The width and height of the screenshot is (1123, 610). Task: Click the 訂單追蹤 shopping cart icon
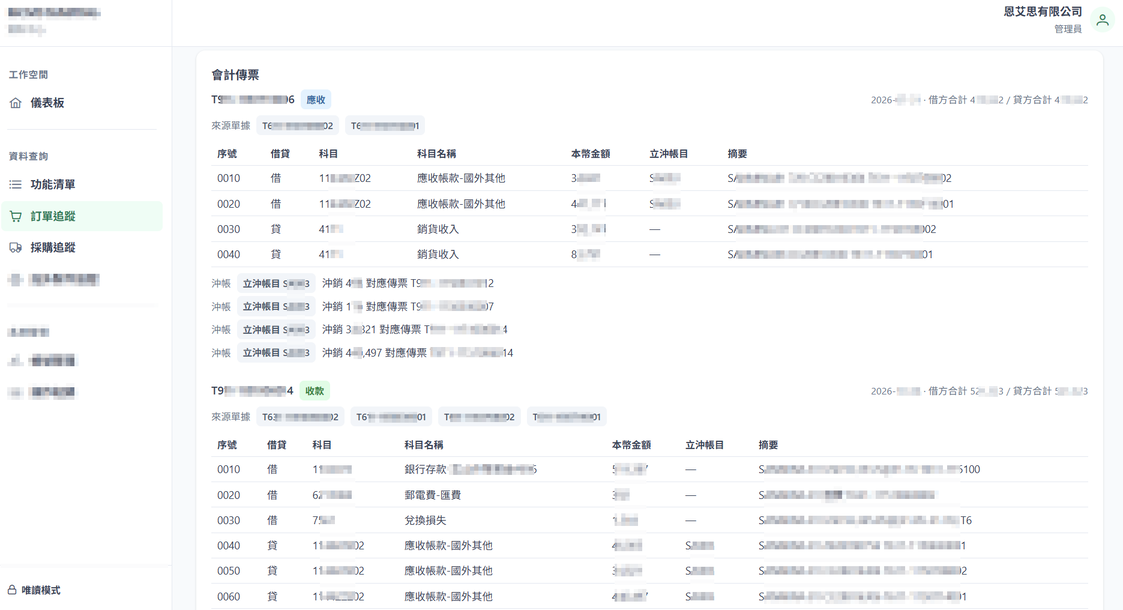[15, 216]
